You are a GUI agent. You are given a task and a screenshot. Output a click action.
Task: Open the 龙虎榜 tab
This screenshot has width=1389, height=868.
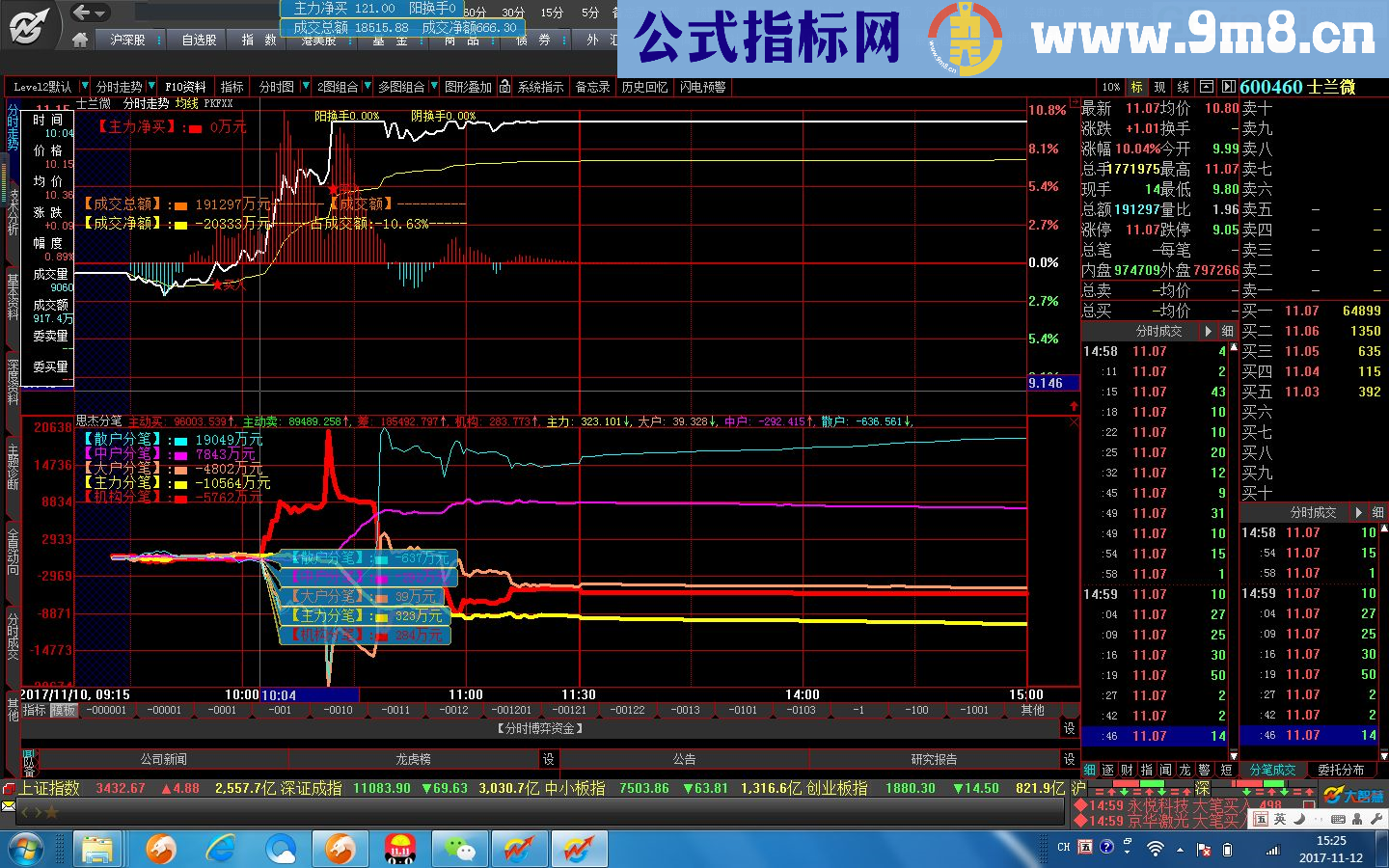(x=413, y=759)
